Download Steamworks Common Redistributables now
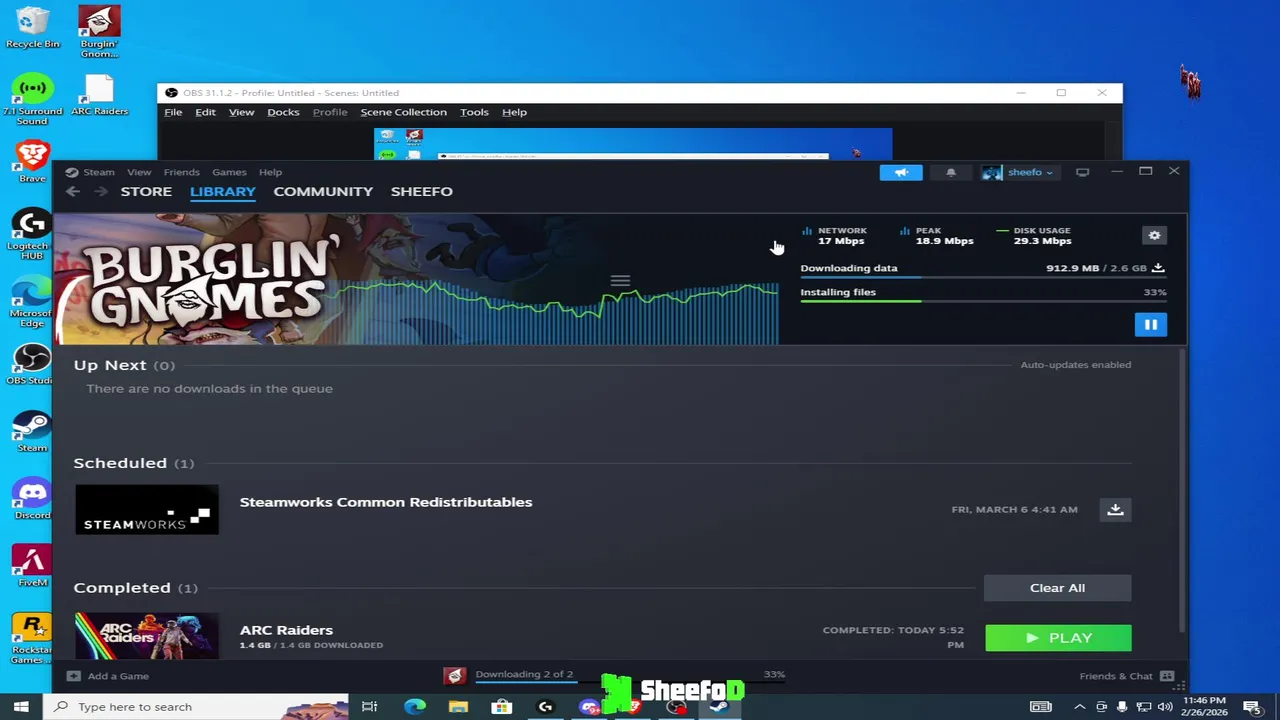The width and height of the screenshot is (1280, 720). (x=1115, y=509)
